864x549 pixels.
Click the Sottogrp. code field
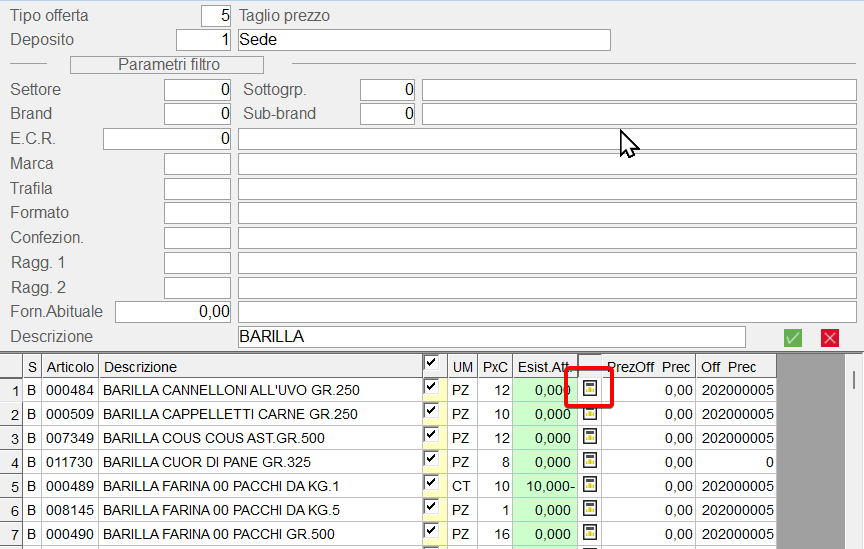coord(387,90)
